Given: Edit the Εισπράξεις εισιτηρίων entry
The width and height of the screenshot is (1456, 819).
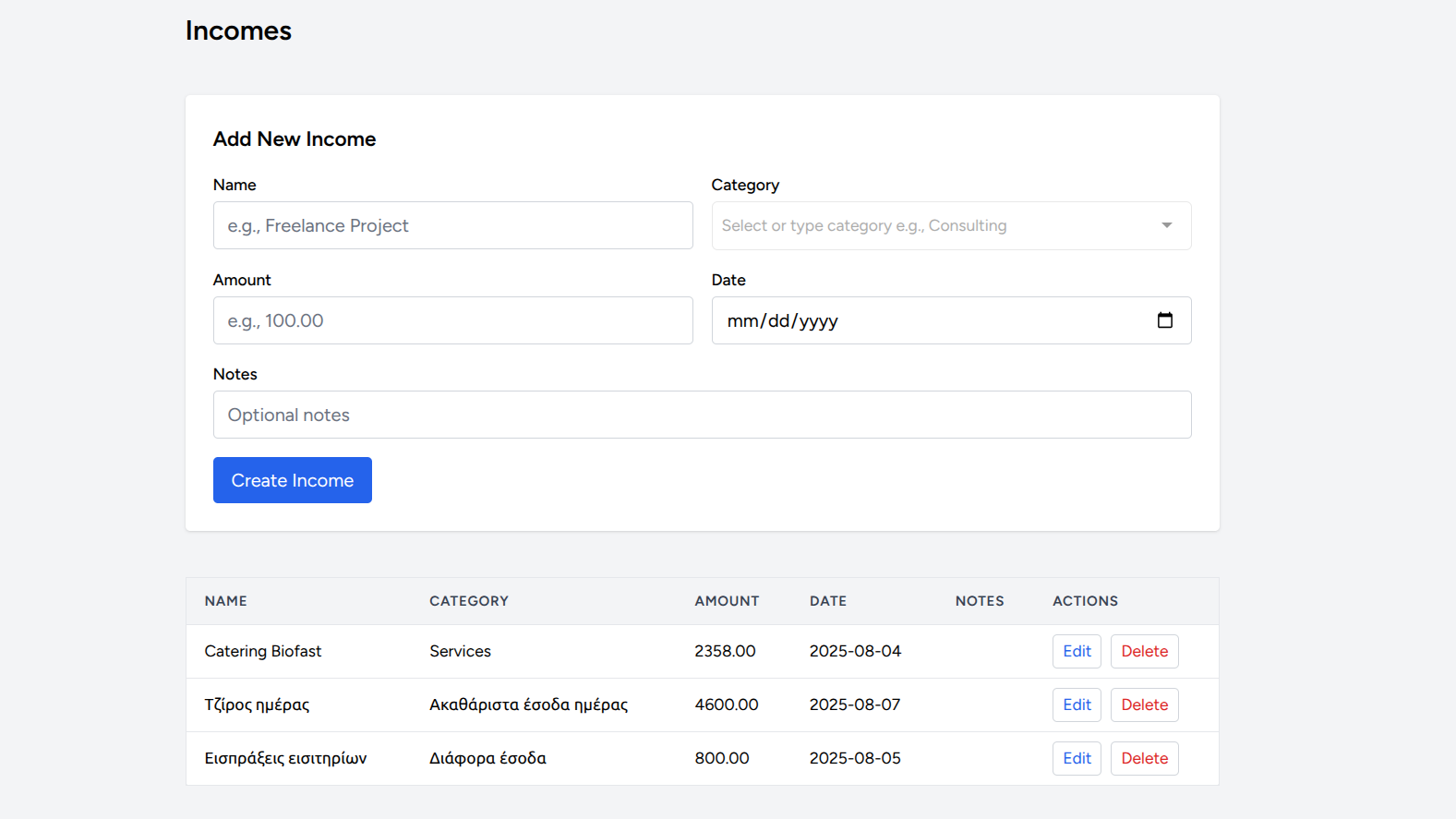Looking at the screenshot, I should click(x=1077, y=758).
